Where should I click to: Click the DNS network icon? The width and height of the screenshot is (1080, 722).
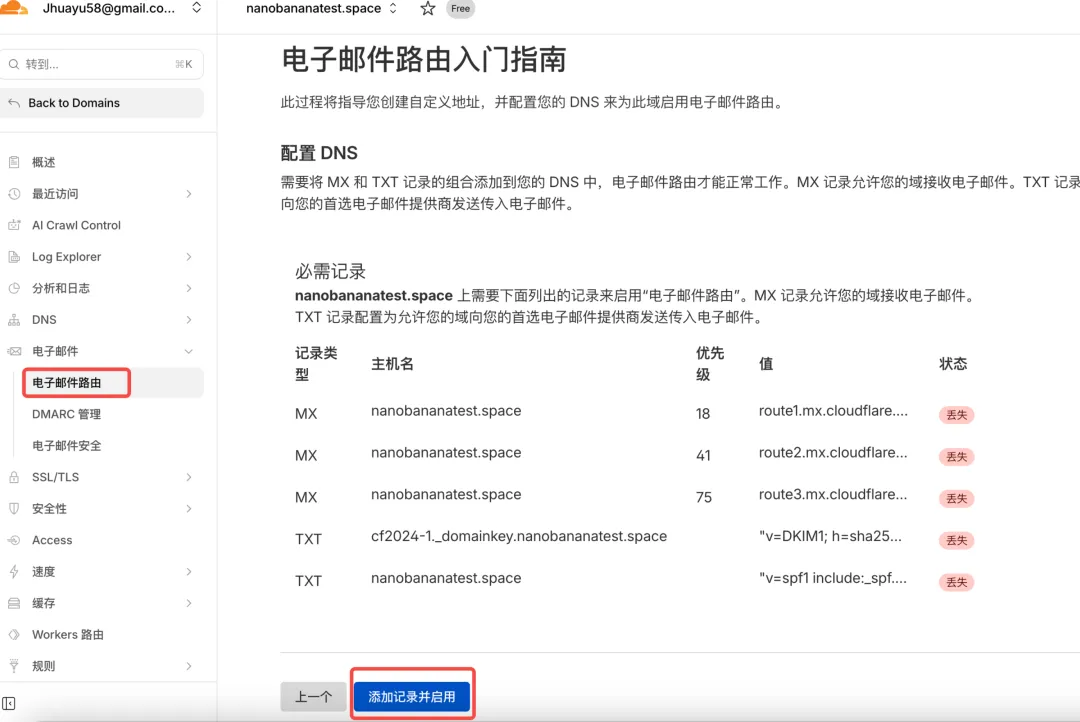click(14, 320)
